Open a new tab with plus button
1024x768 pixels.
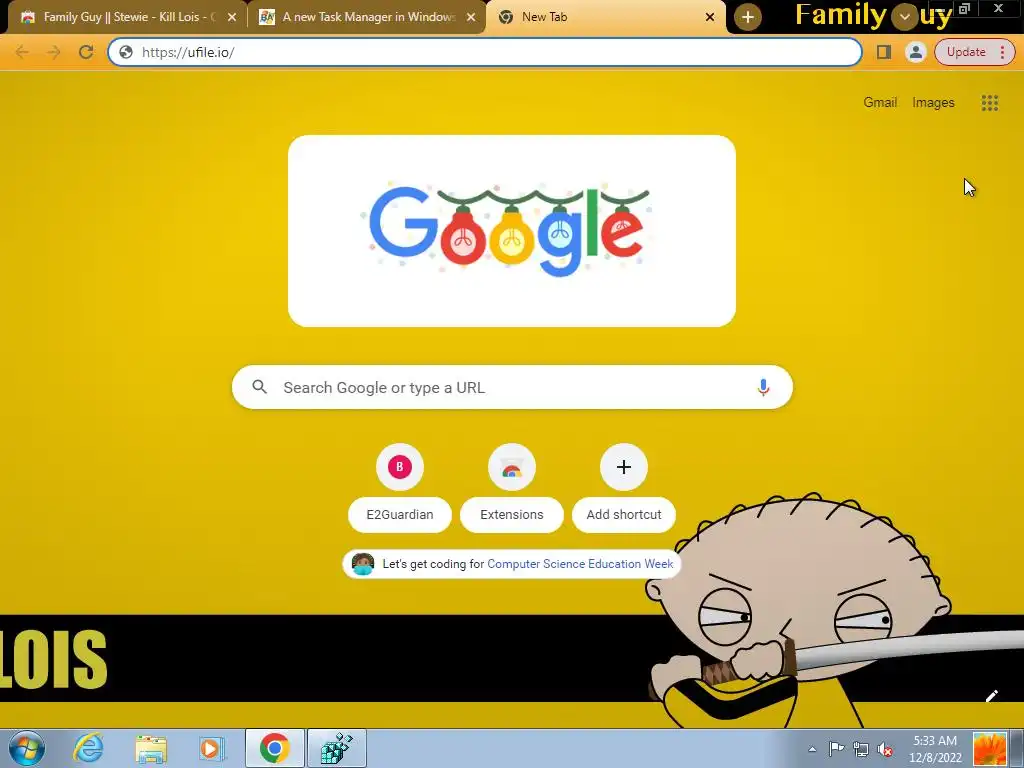pos(748,18)
